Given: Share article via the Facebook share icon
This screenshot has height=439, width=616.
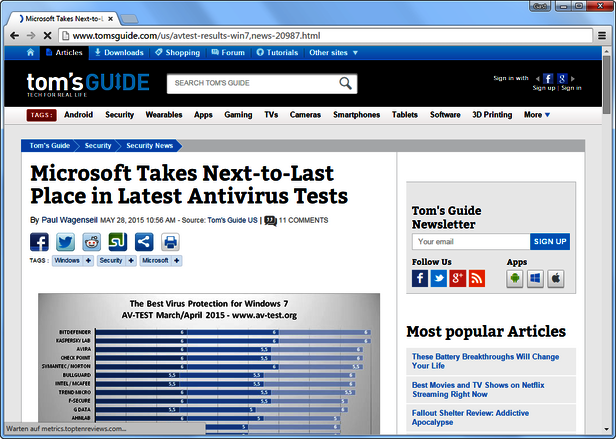Looking at the screenshot, I should coord(39,242).
